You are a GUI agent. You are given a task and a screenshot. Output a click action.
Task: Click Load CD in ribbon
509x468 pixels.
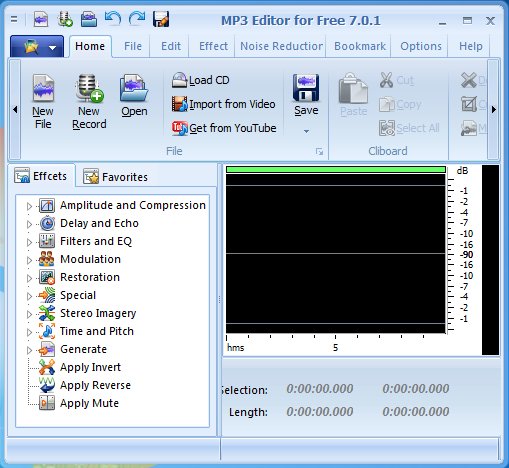click(201, 80)
